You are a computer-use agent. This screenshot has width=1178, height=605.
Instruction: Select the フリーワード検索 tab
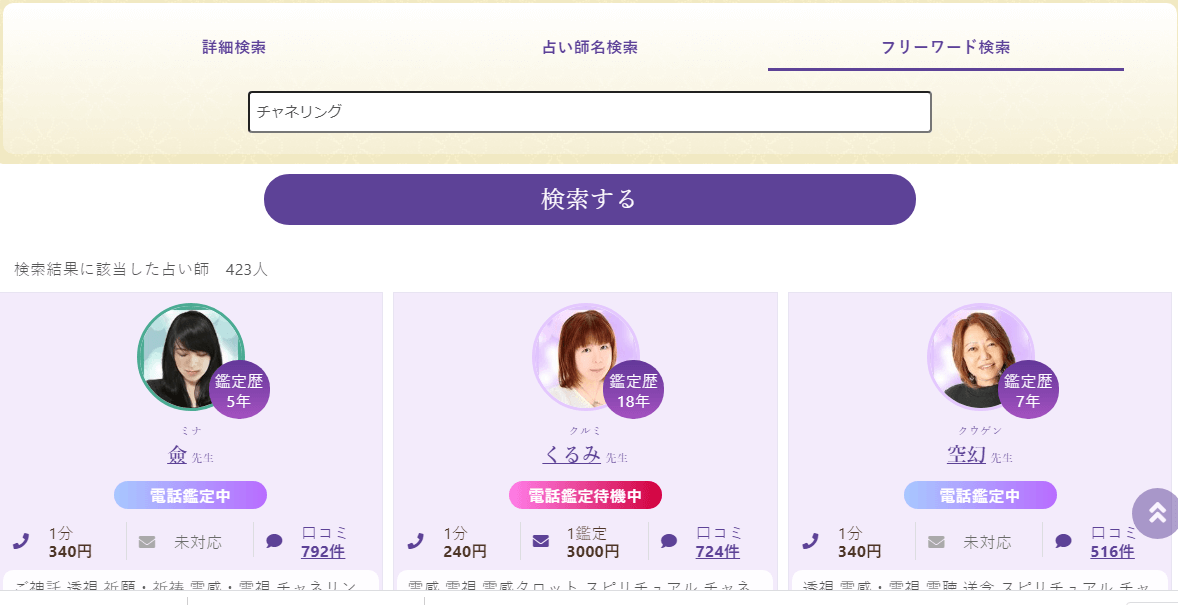945,47
